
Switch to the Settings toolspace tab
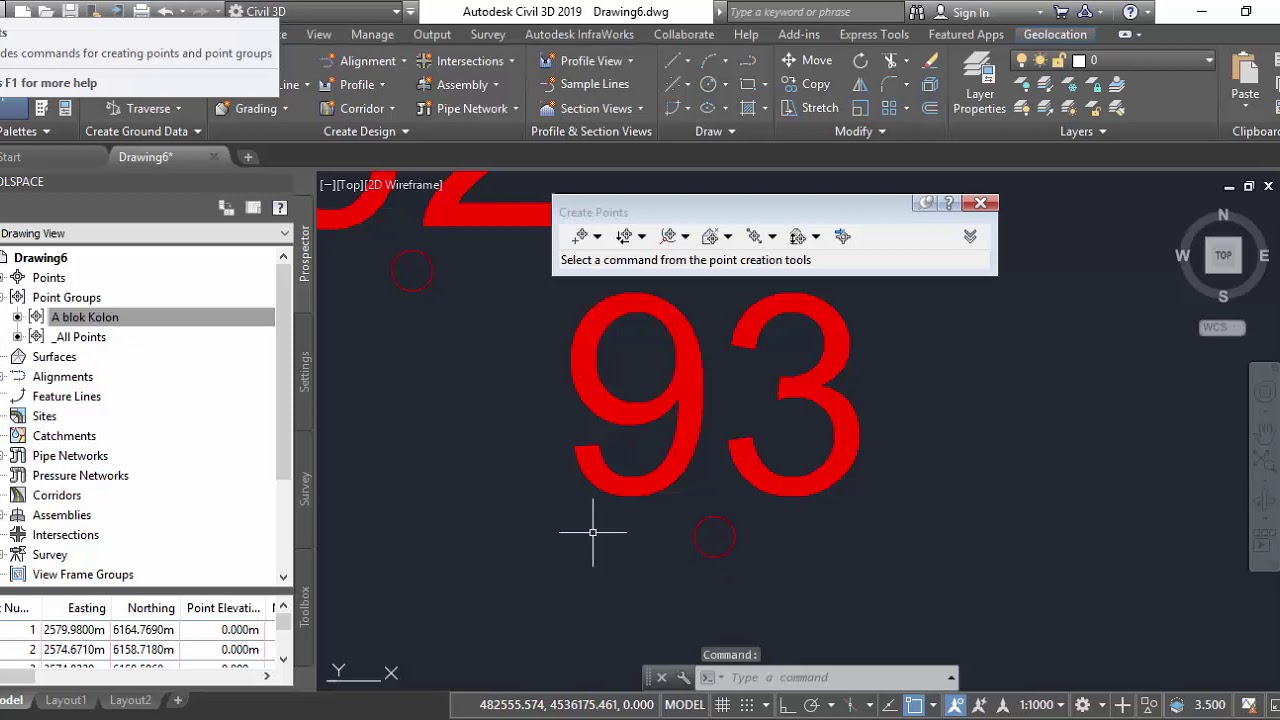305,372
